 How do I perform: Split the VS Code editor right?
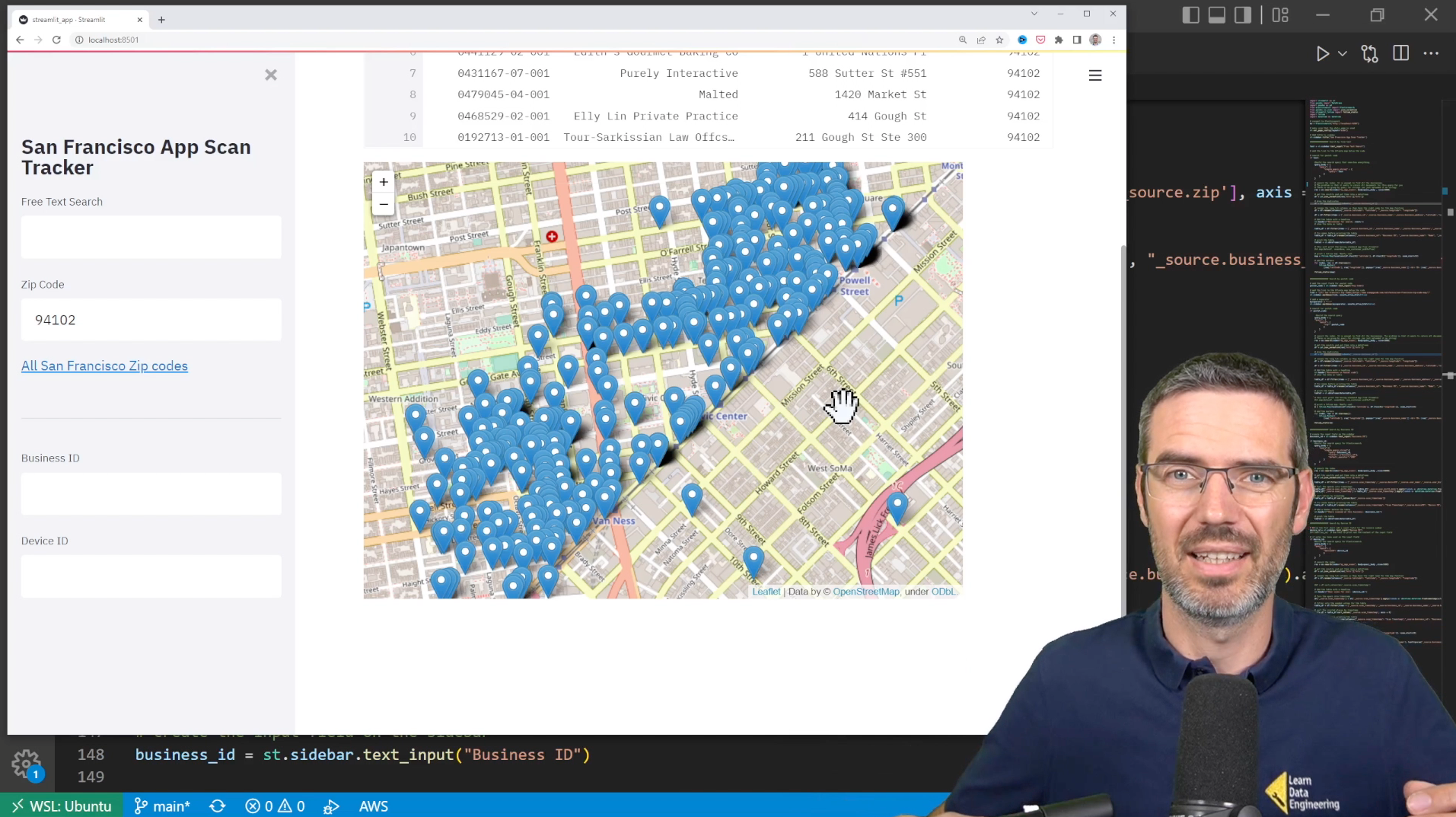pos(1400,53)
